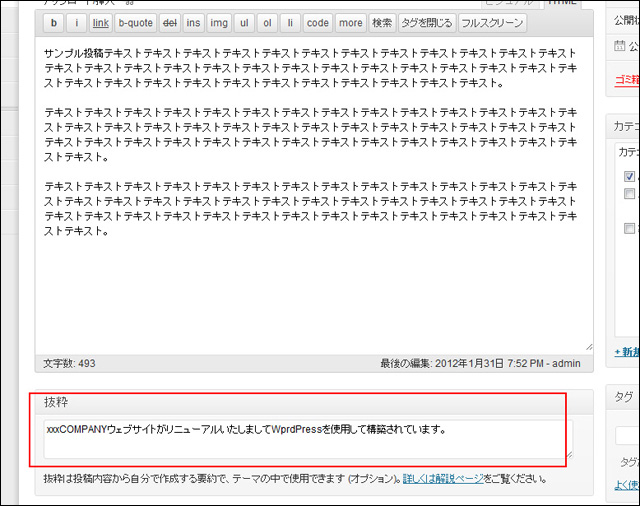Apply strikethrough using the del button
Screen dimensions: 640x506
click(169, 22)
